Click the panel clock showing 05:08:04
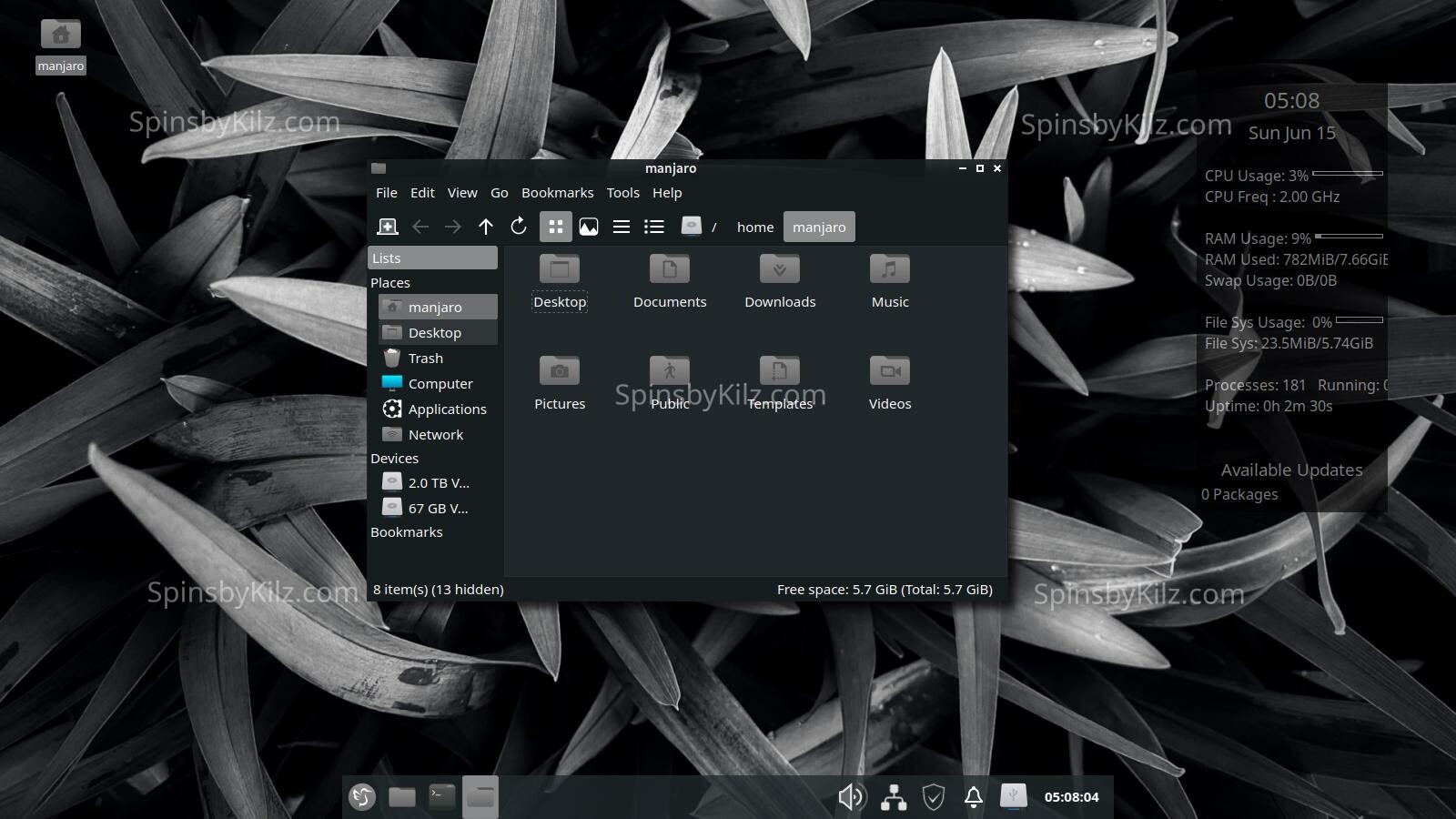The image size is (1456, 819). coord(1071,797)
